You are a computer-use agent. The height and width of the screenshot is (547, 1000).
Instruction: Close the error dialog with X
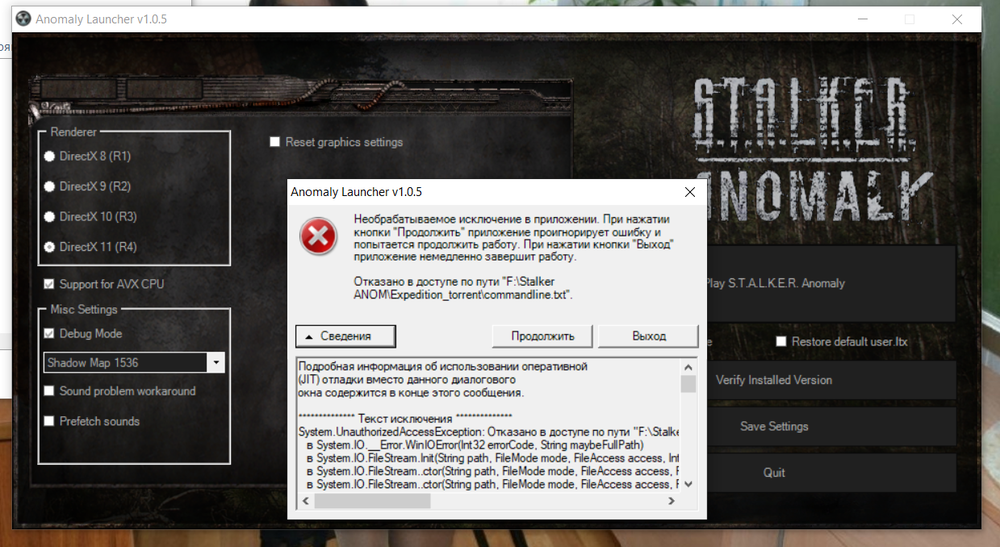689,192
